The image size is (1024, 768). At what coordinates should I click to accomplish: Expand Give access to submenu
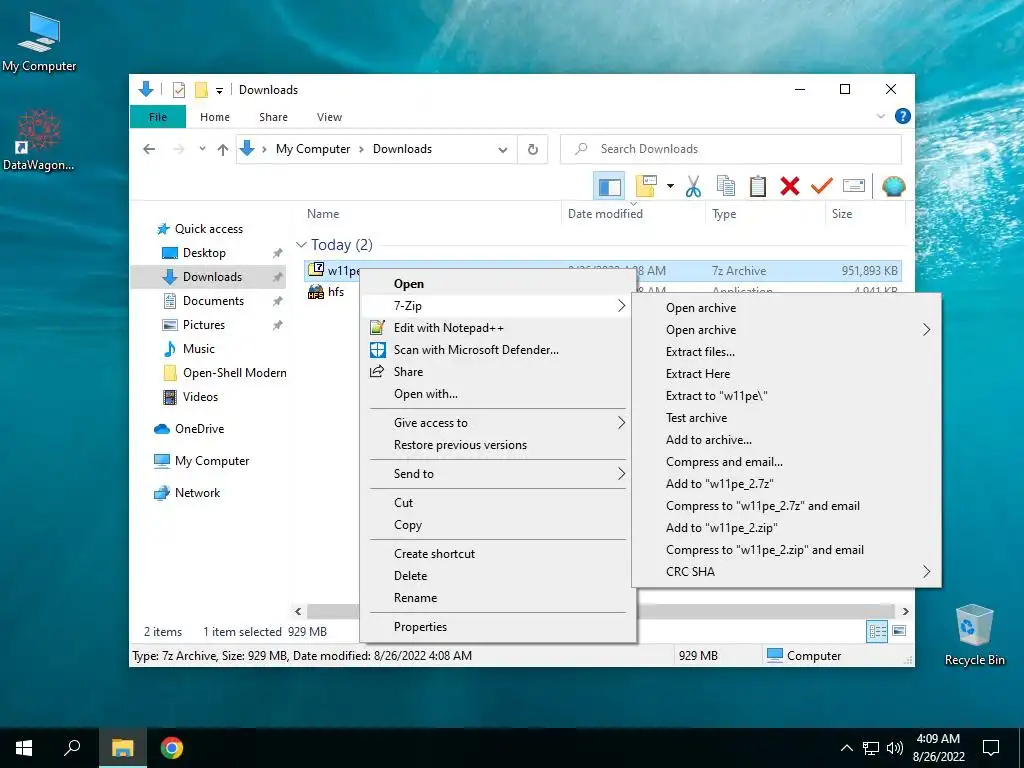[x=497, y=423]
